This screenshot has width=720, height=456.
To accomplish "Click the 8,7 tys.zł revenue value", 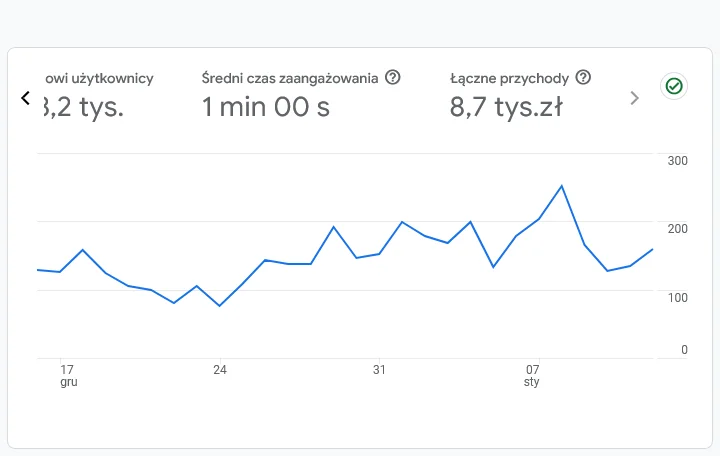I will click(x=505, y=107).
